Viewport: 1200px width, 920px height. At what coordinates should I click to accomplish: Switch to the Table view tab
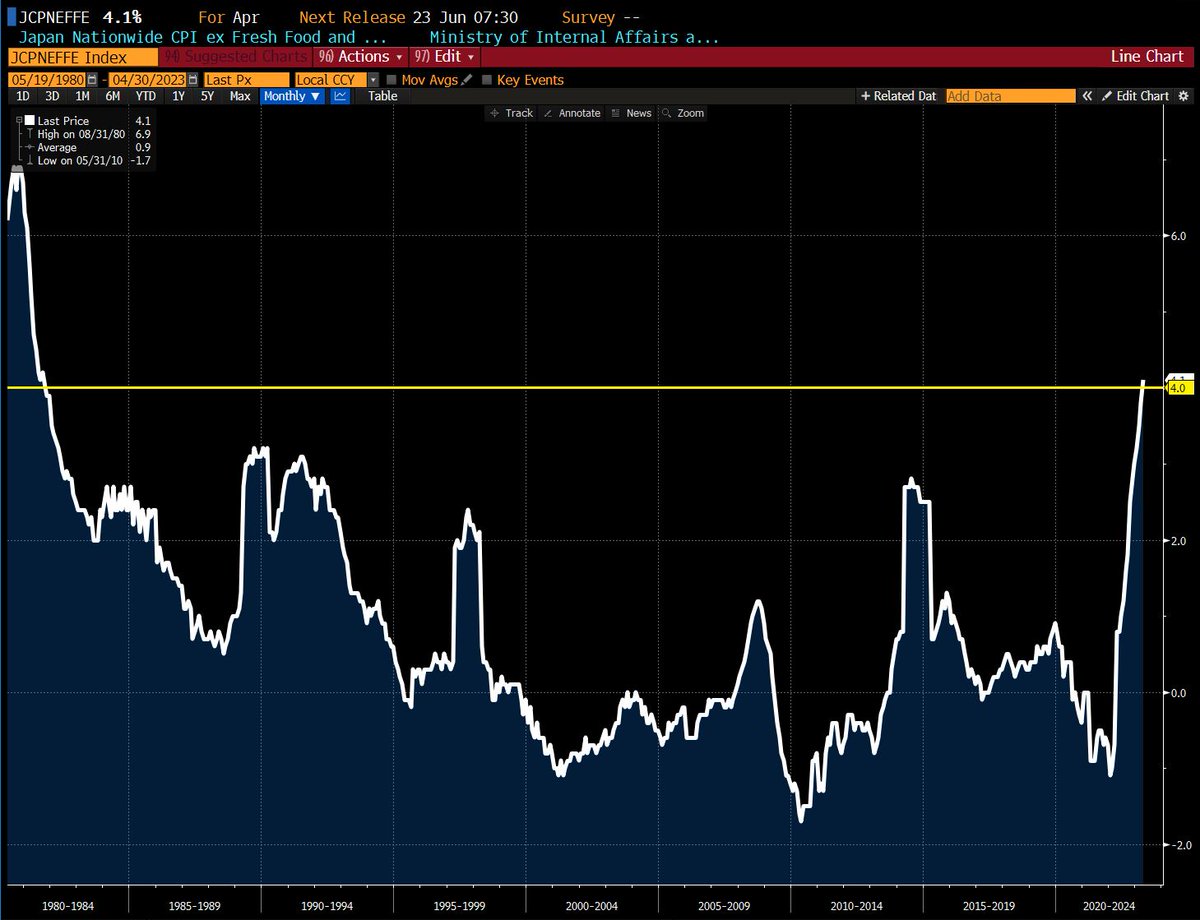pyautogui.click(x=382, y=95)
